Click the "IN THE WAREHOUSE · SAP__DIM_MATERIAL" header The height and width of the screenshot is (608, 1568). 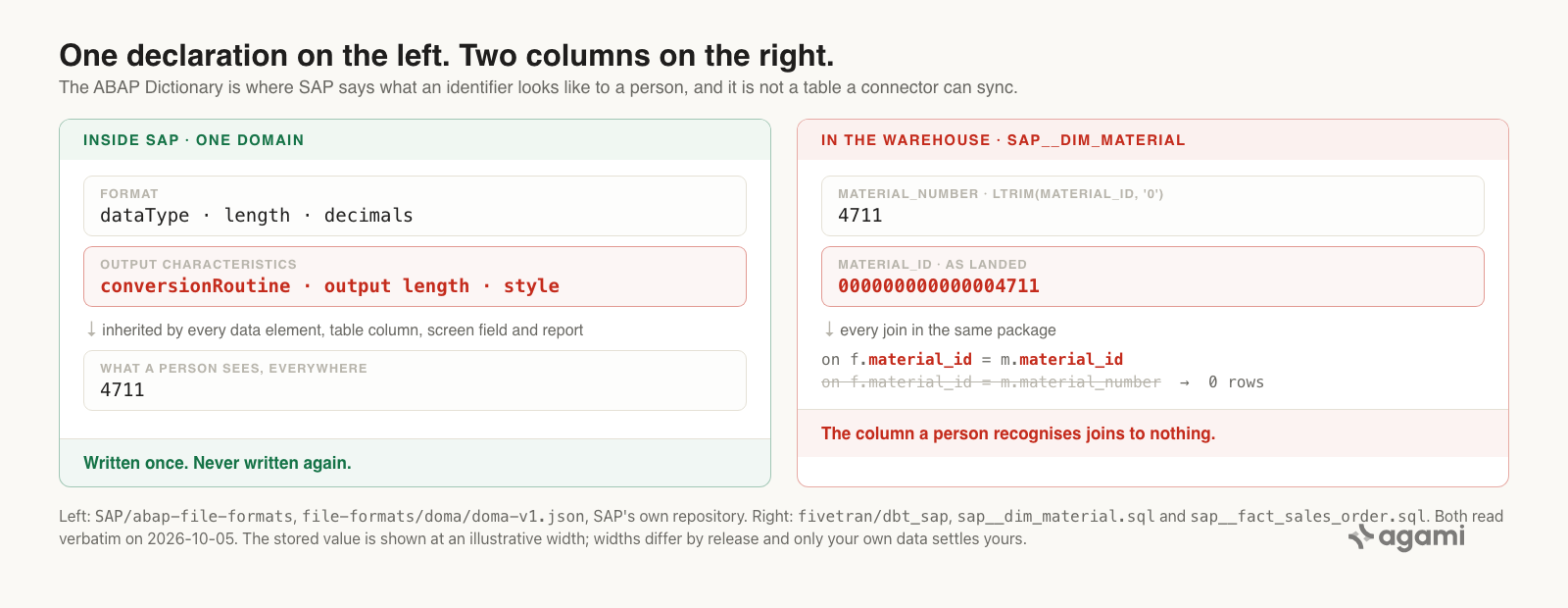pos(1003,140)
